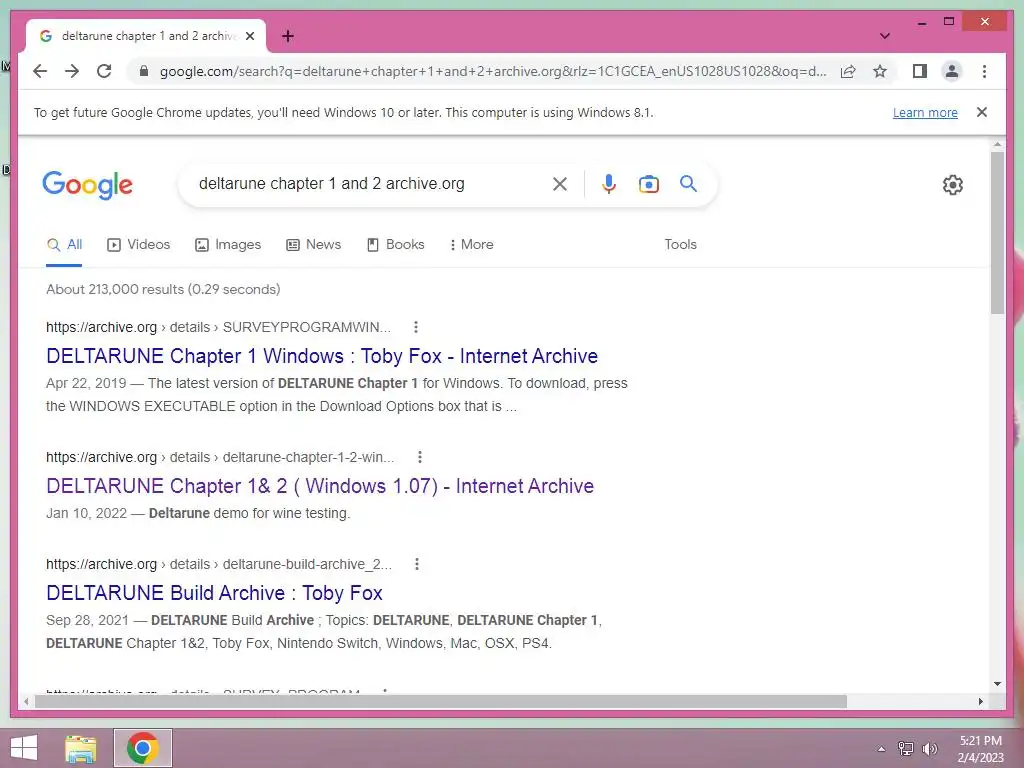Open options for deltarune-build-archive result

[x=417, y=564]
